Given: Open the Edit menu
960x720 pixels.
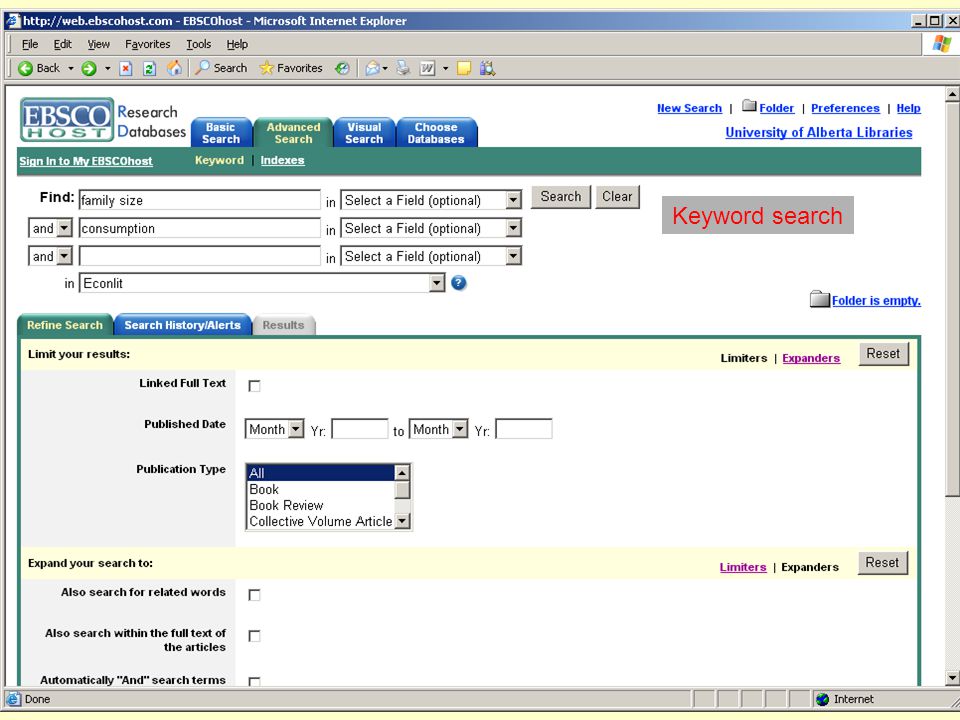Looking at the screenshot, I should [x=62, y=44].
